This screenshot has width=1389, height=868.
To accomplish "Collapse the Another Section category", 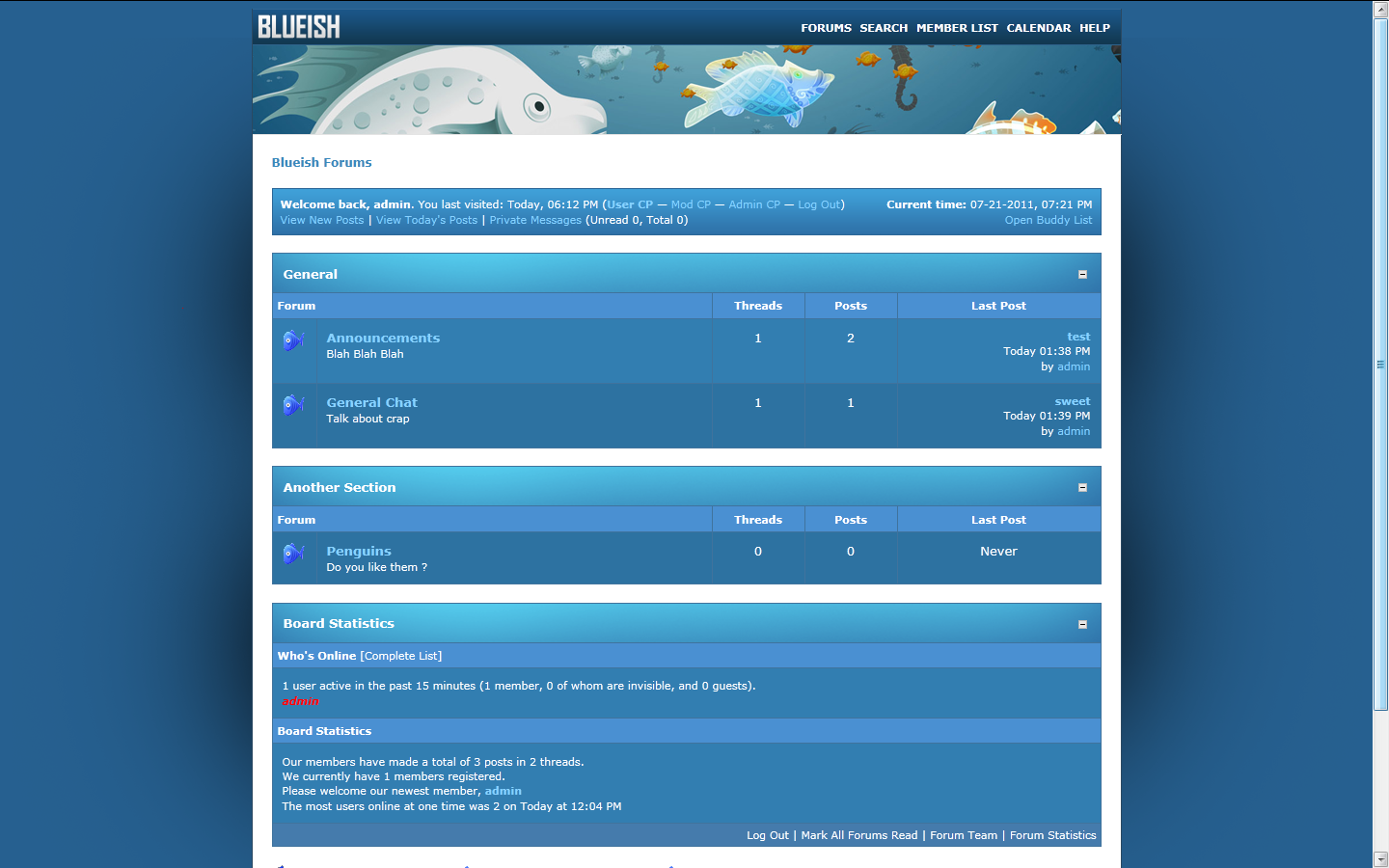I will coord(1082,488).
